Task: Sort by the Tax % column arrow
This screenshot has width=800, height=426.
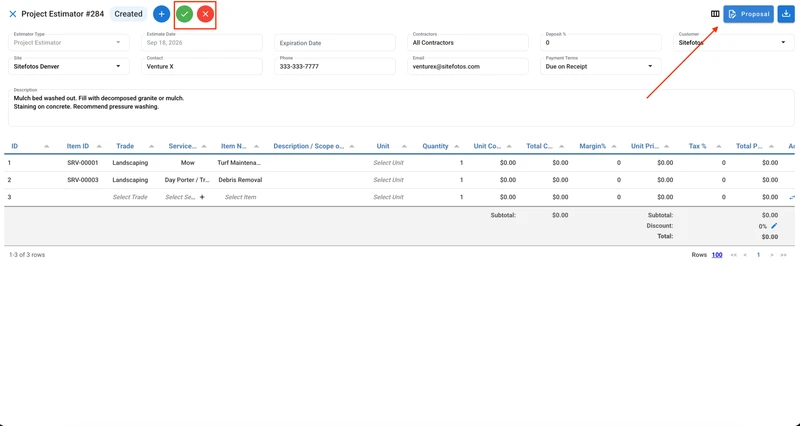Action: click(719, 146)
